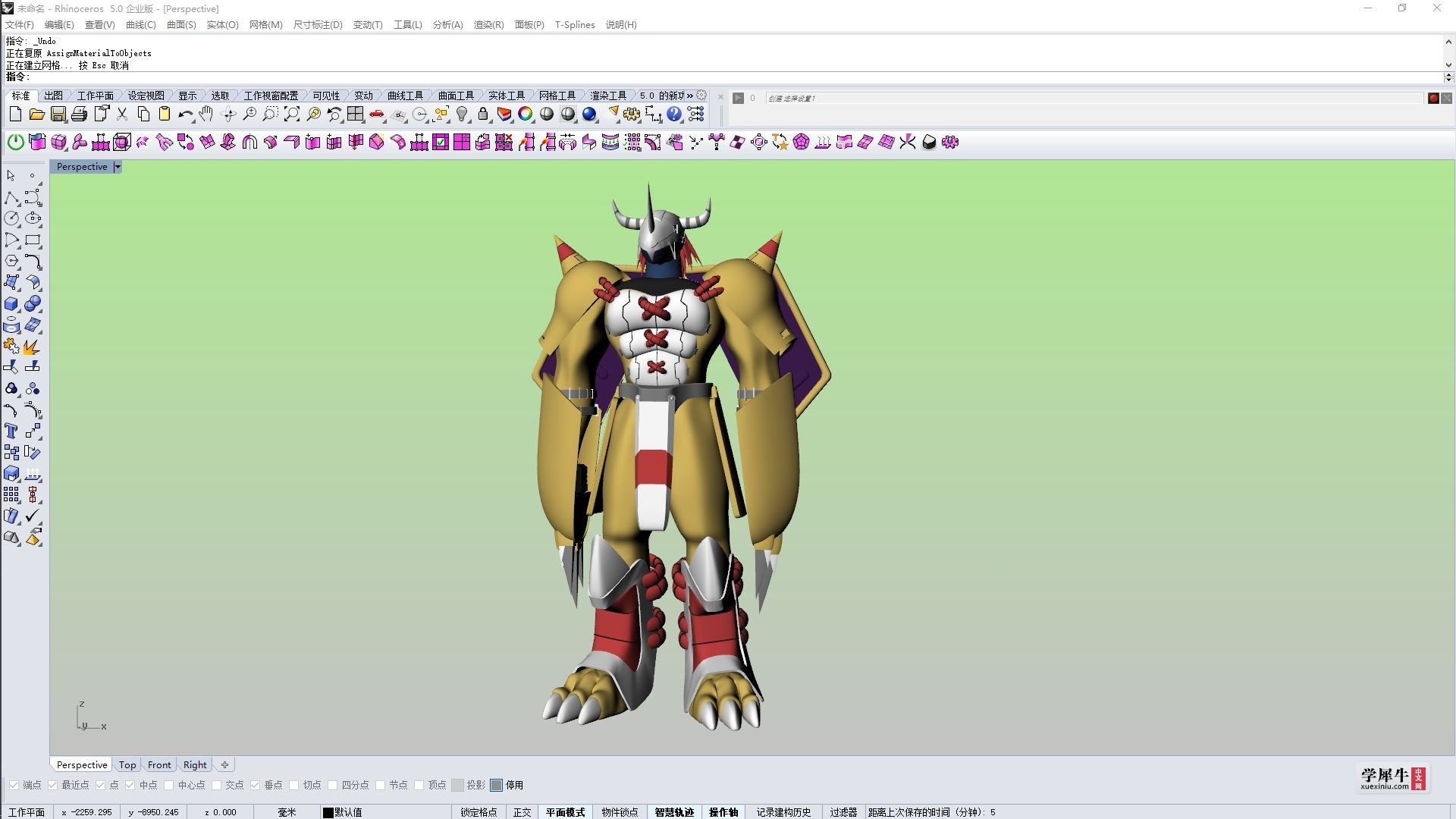Click the checkmark Check objects icon
Image resolution: width=1456 pixels, height=819 pixels.
[32, 516]
